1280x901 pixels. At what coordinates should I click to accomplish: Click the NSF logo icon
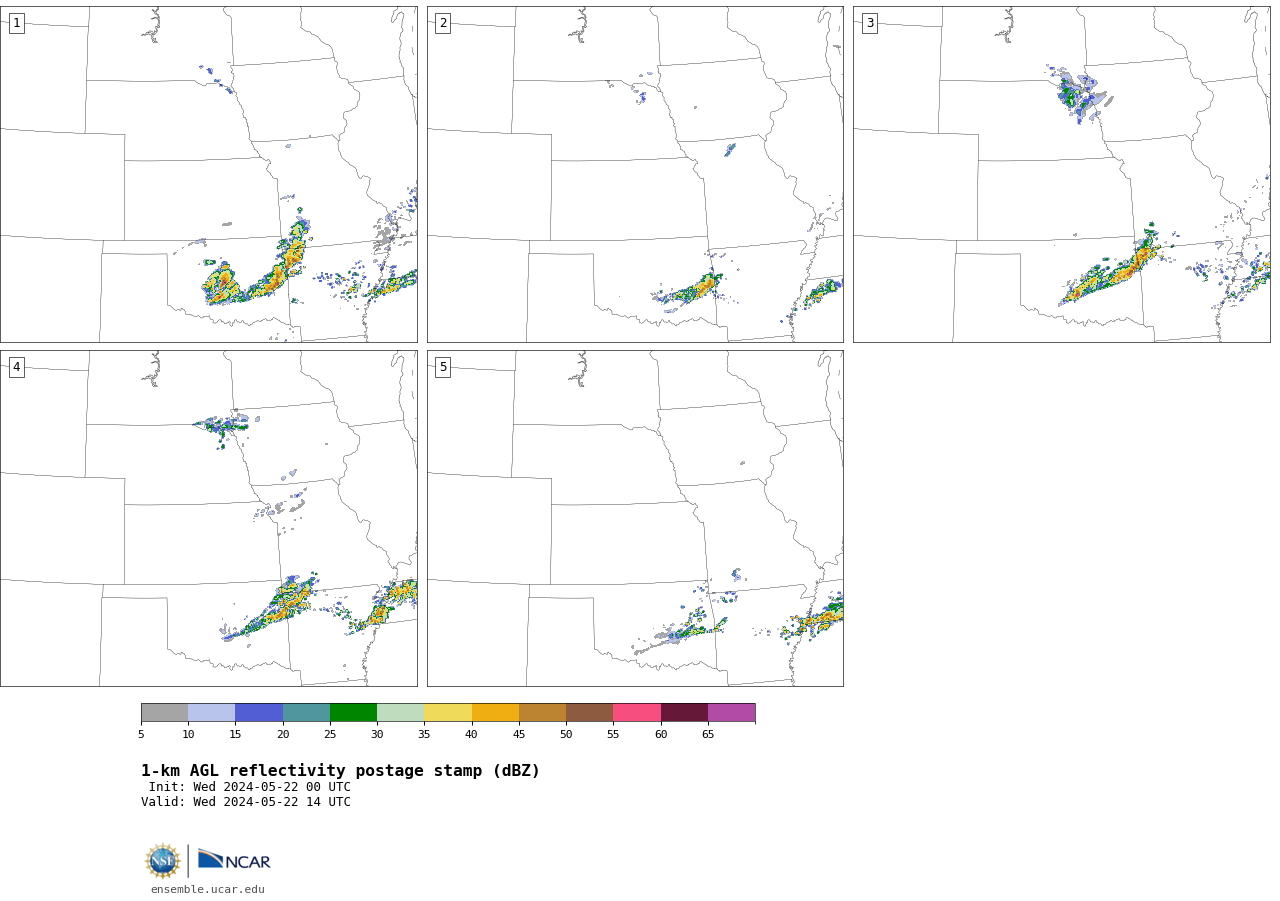[x=163, y=861]
